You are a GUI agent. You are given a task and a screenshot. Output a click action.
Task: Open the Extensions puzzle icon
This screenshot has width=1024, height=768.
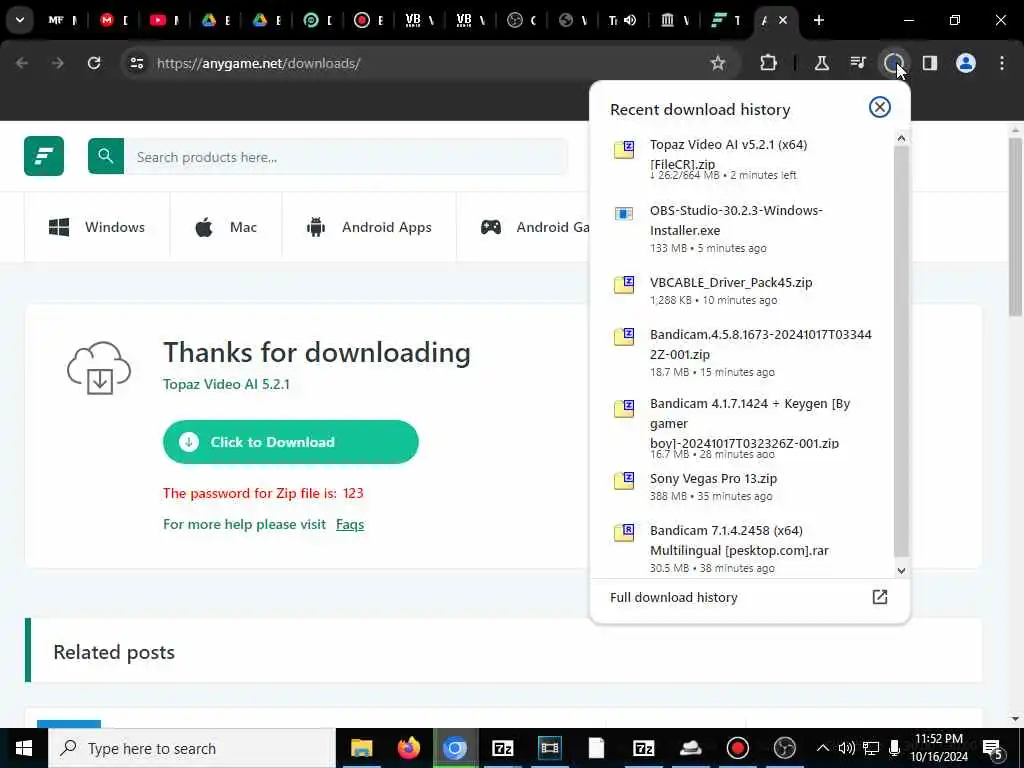(x=769, y=63)
